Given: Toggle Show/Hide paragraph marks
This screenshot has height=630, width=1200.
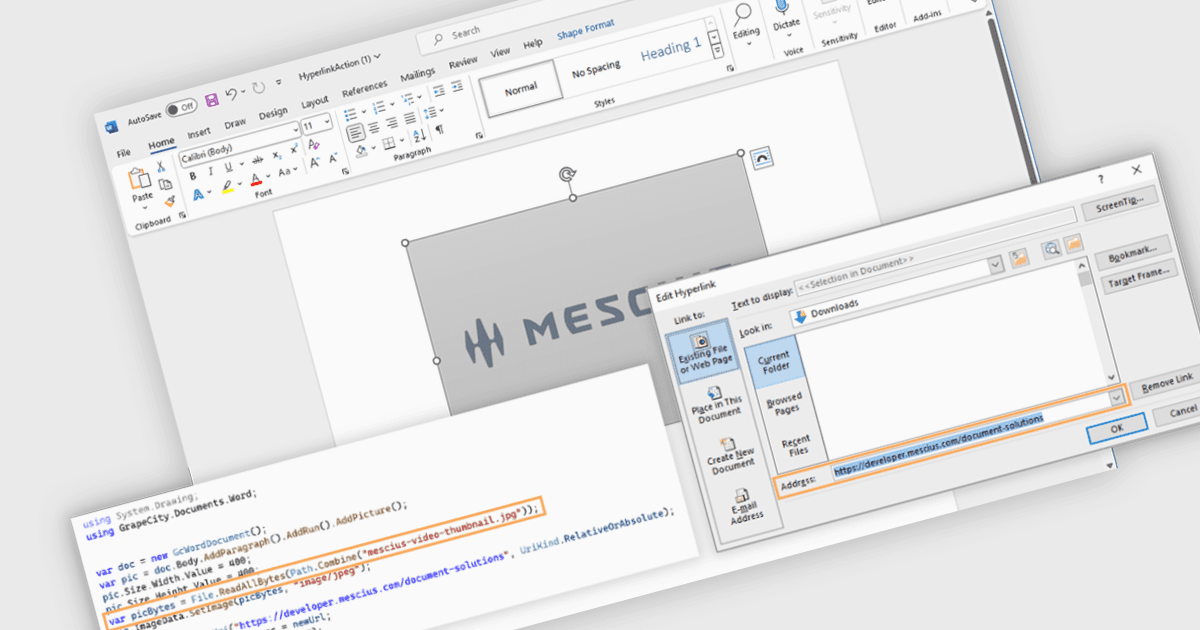Looking at the screenshot, I should click(439, 129).
